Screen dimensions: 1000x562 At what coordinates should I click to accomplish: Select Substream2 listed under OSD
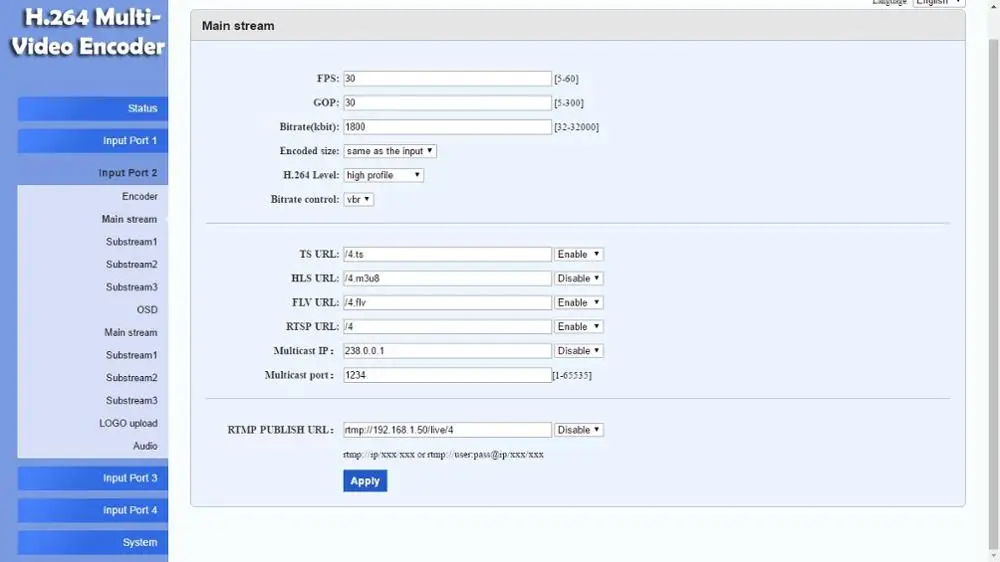(x=131, y=378)
